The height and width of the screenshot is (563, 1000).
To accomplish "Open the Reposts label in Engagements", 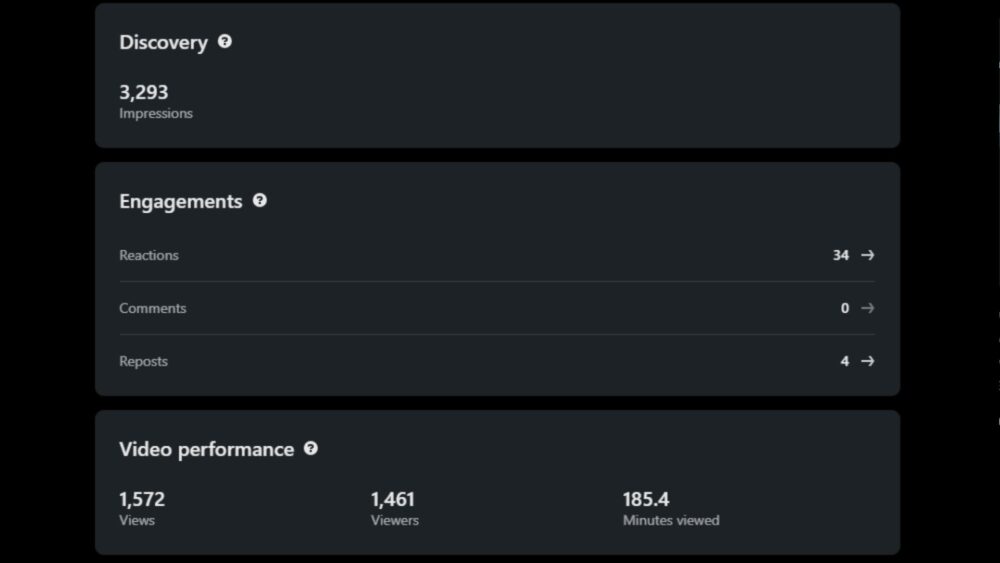I will [144, 361].
